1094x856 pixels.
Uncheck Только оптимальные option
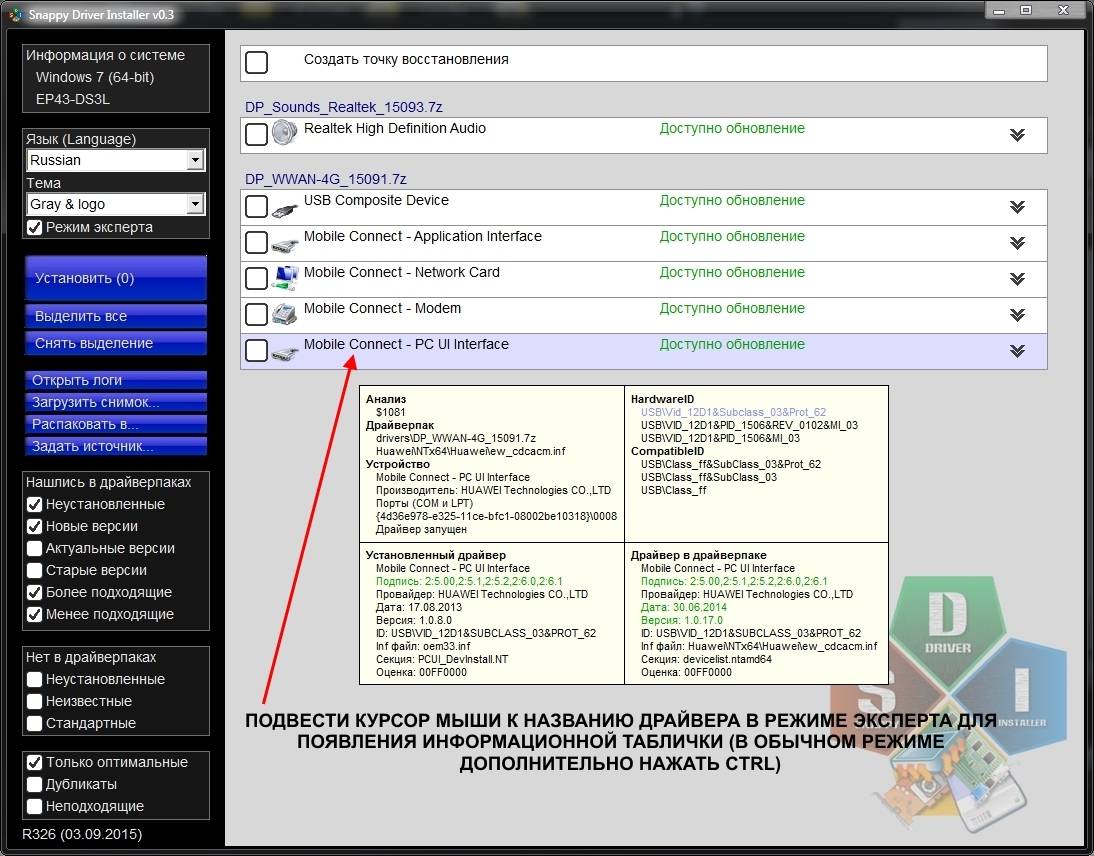point(34,762)
